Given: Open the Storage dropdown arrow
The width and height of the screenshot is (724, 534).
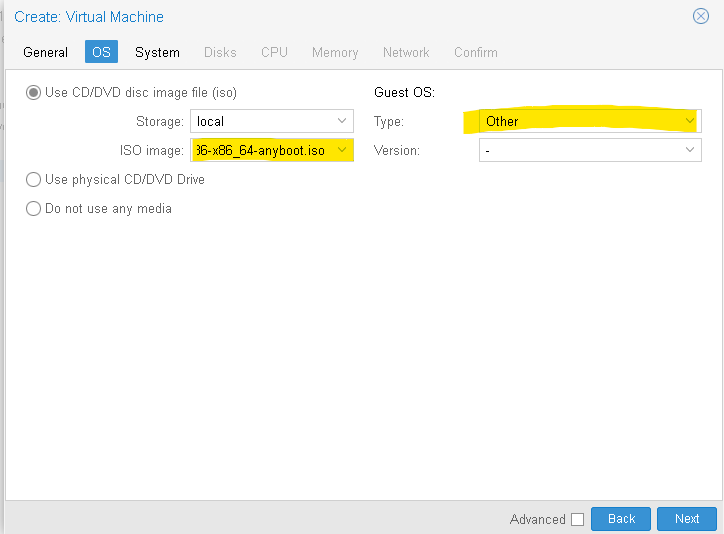Looking at the screenshot, I should coord(342,121).
